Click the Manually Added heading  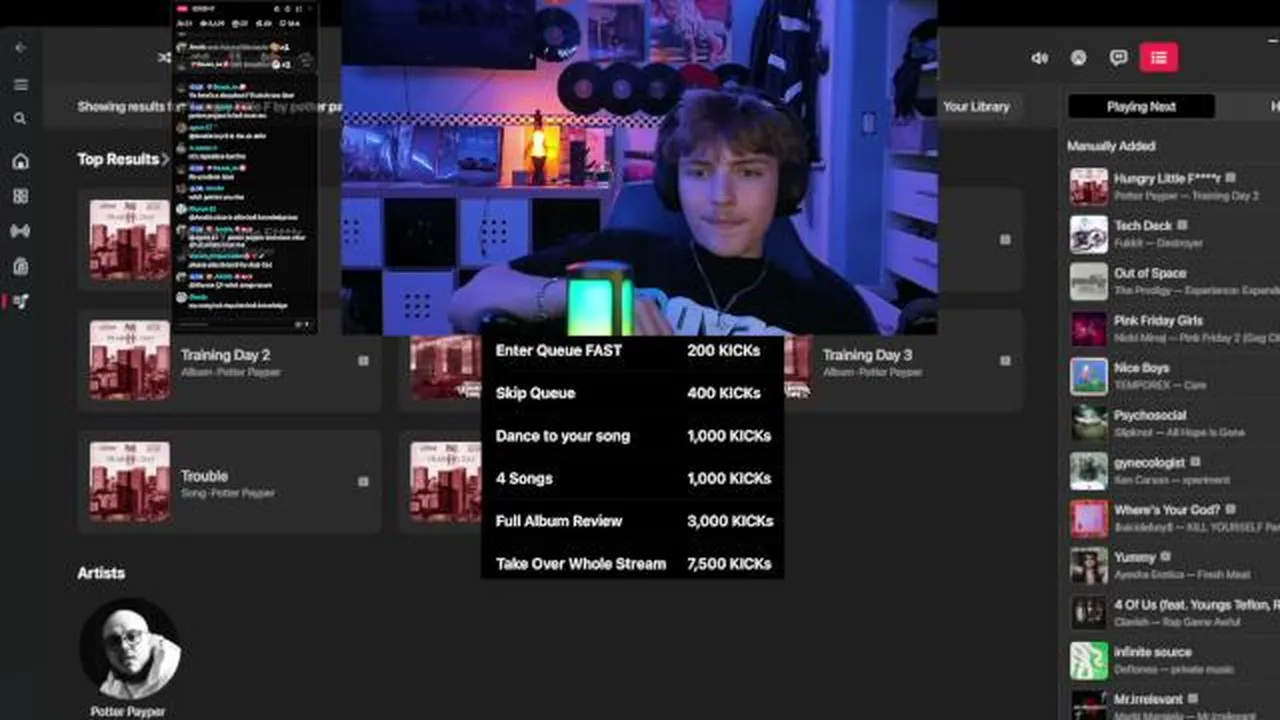[x=1111, y=146]
